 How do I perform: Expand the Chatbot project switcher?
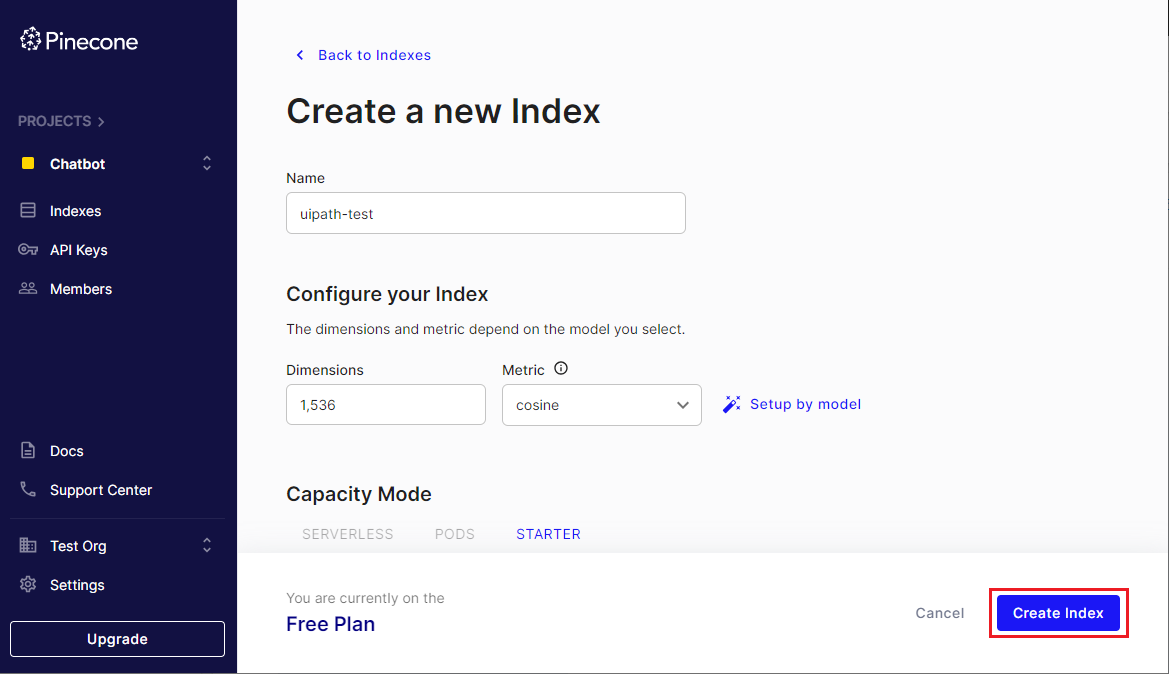tap(207, 163)
